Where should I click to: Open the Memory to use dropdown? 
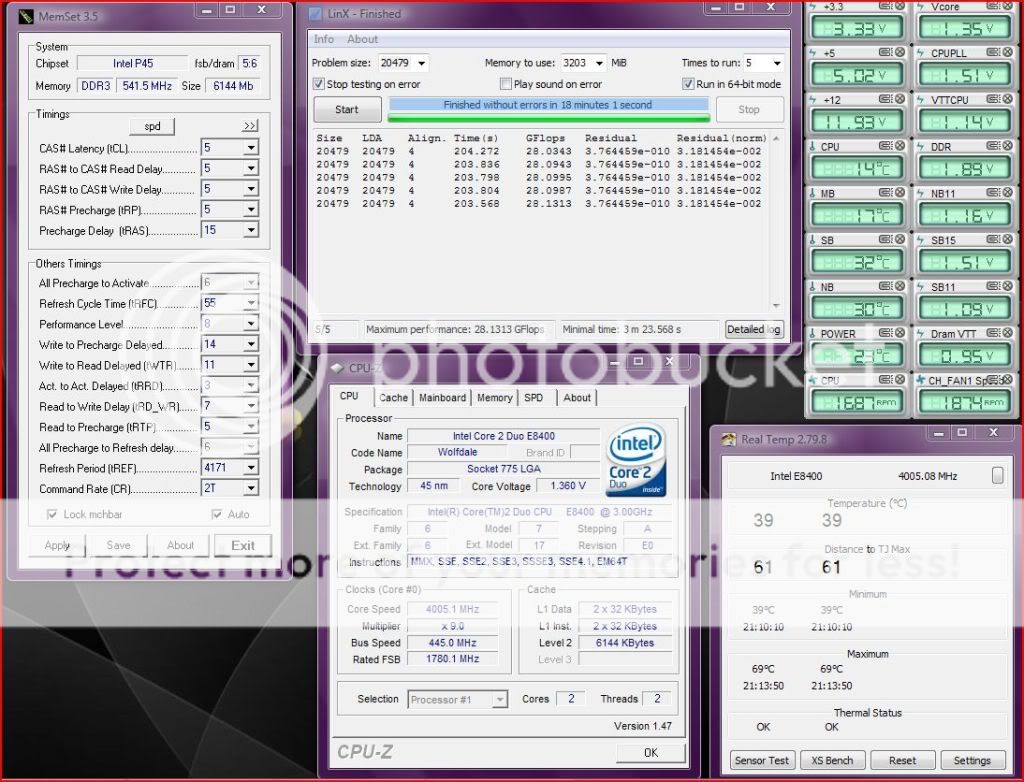click(600, 63)
